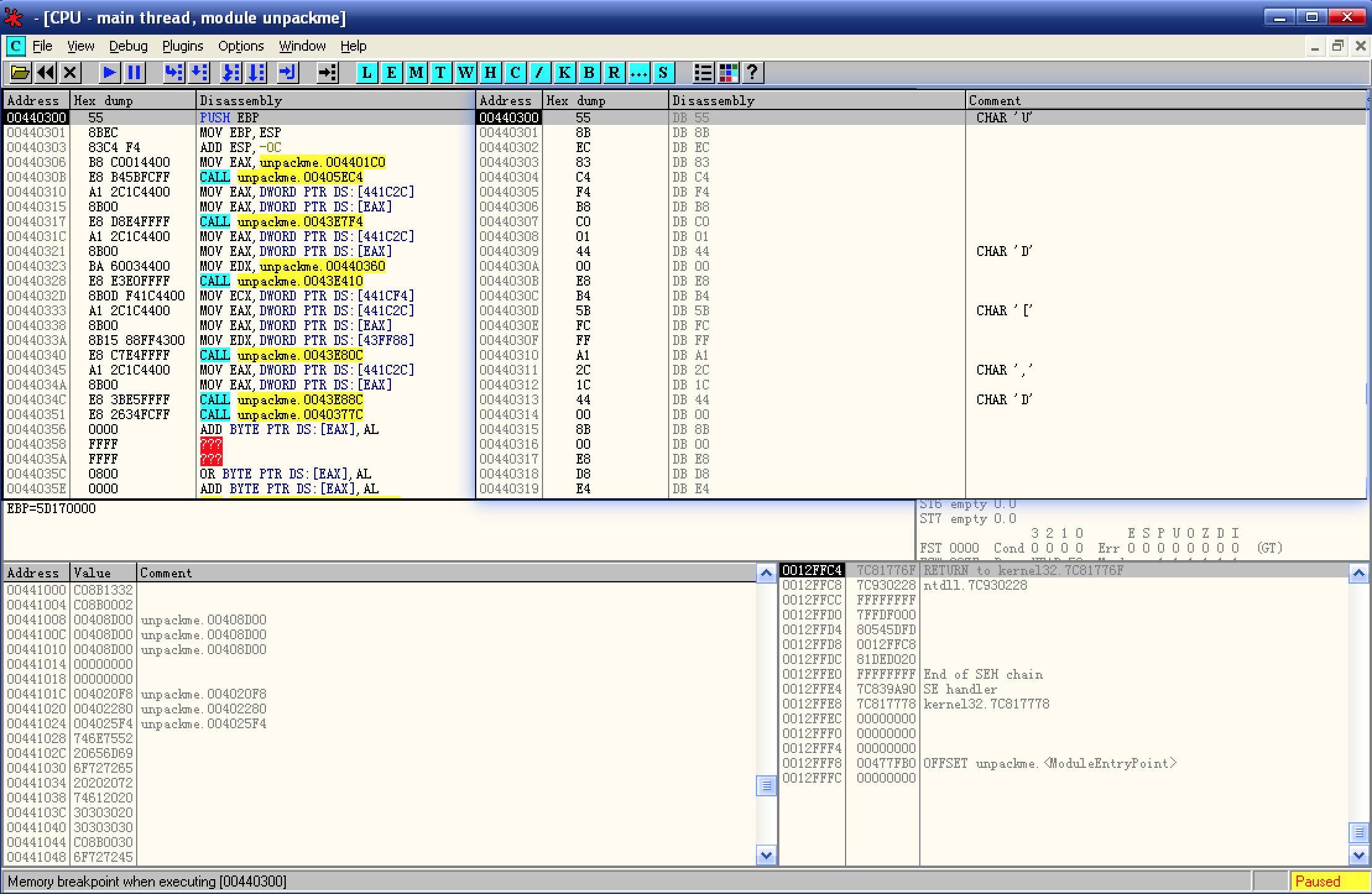This screenshot has height=894, width=1372.
Task: Open the Plugins menu
Action: point(182,46)
